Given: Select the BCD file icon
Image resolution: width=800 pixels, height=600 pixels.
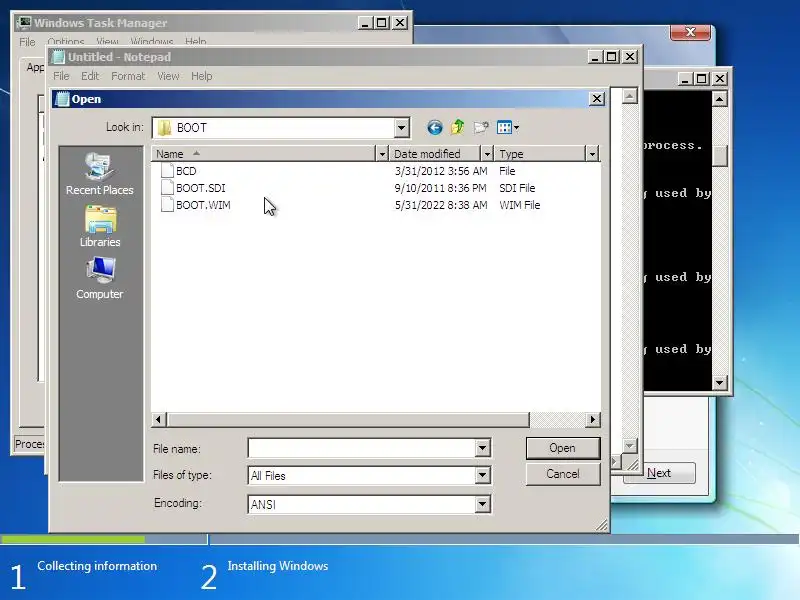Looking at the screenshot, I should (x=167, y=170).
